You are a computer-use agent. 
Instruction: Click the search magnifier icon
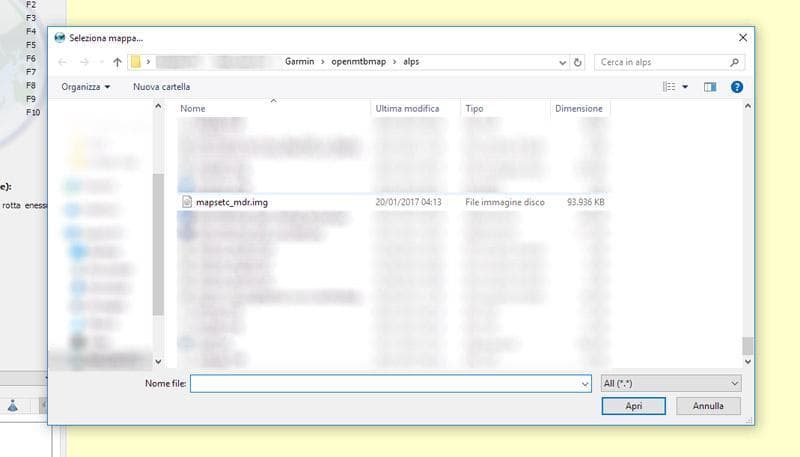(x=734, y=62)
